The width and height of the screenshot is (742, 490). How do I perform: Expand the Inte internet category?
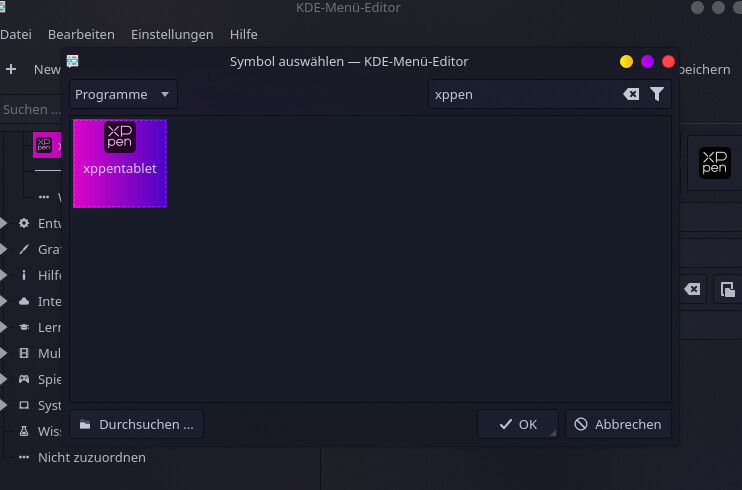click(x=3, y=301)
